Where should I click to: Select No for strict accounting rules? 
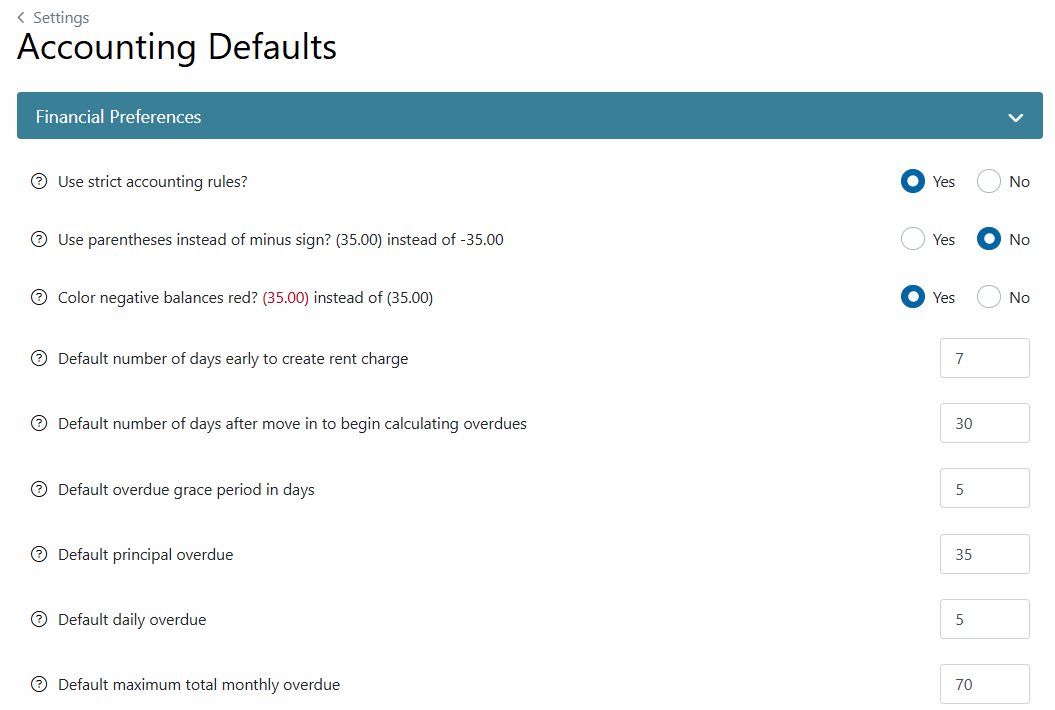point(988,181)
